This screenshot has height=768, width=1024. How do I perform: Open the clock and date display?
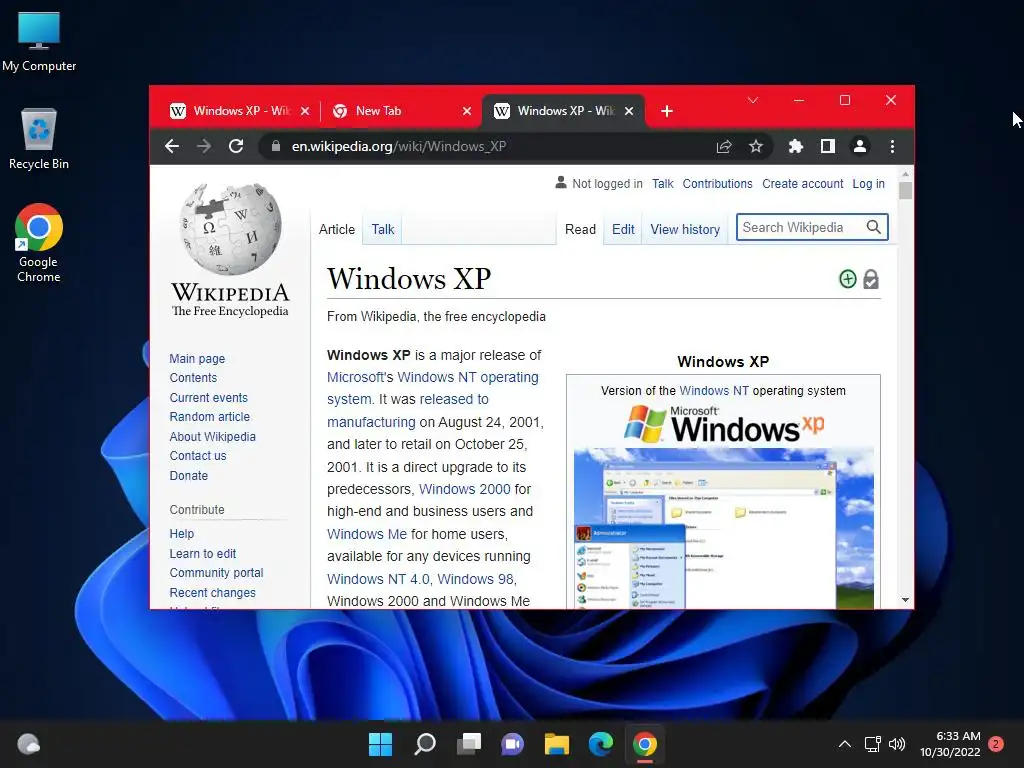pyautogui.click(x=950, y=744)
